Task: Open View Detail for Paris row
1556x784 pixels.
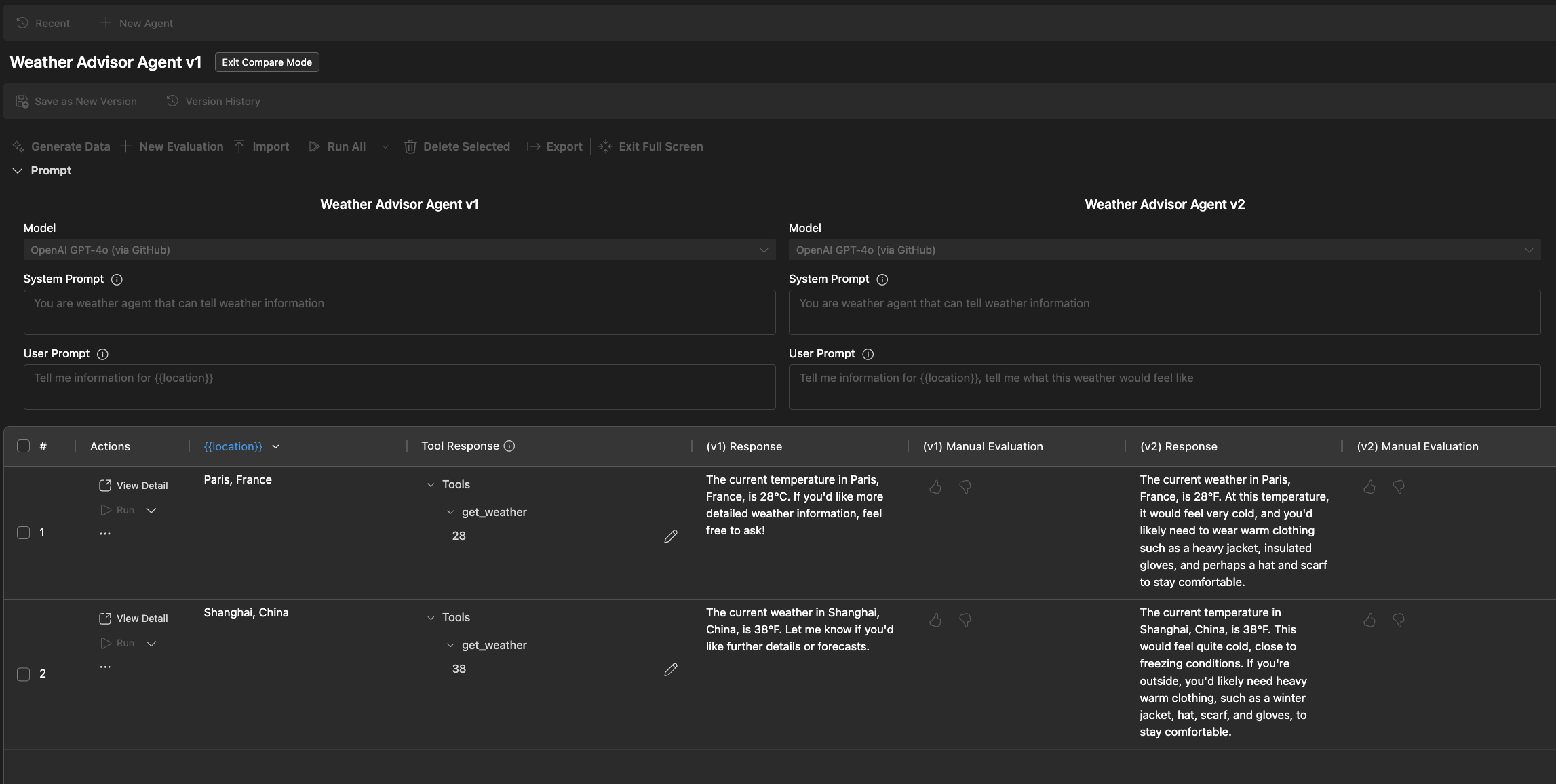Action: 134,486
